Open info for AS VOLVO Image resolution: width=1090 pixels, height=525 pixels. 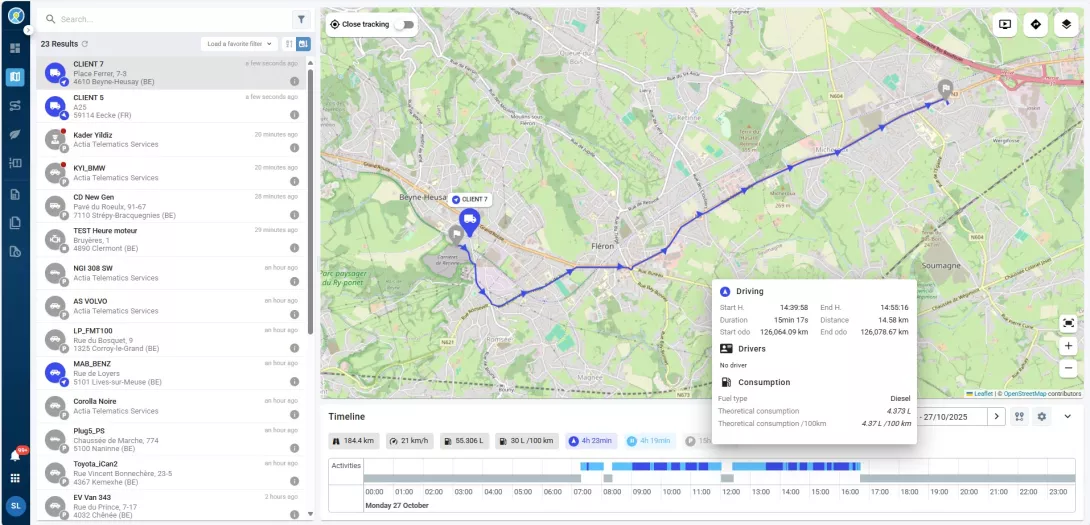click(x=294, y=315)
